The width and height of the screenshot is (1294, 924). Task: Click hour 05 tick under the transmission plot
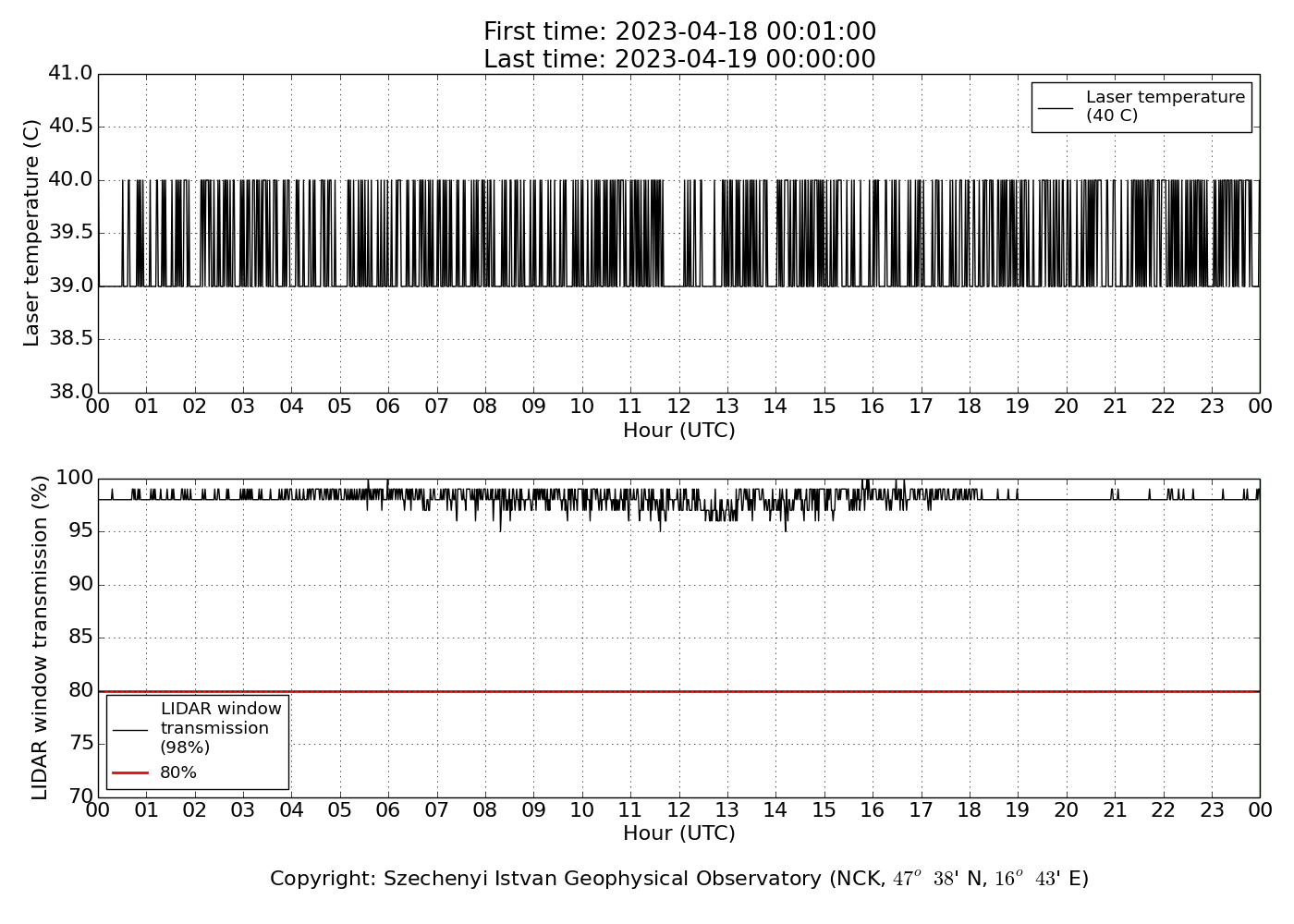coord(340,810)
